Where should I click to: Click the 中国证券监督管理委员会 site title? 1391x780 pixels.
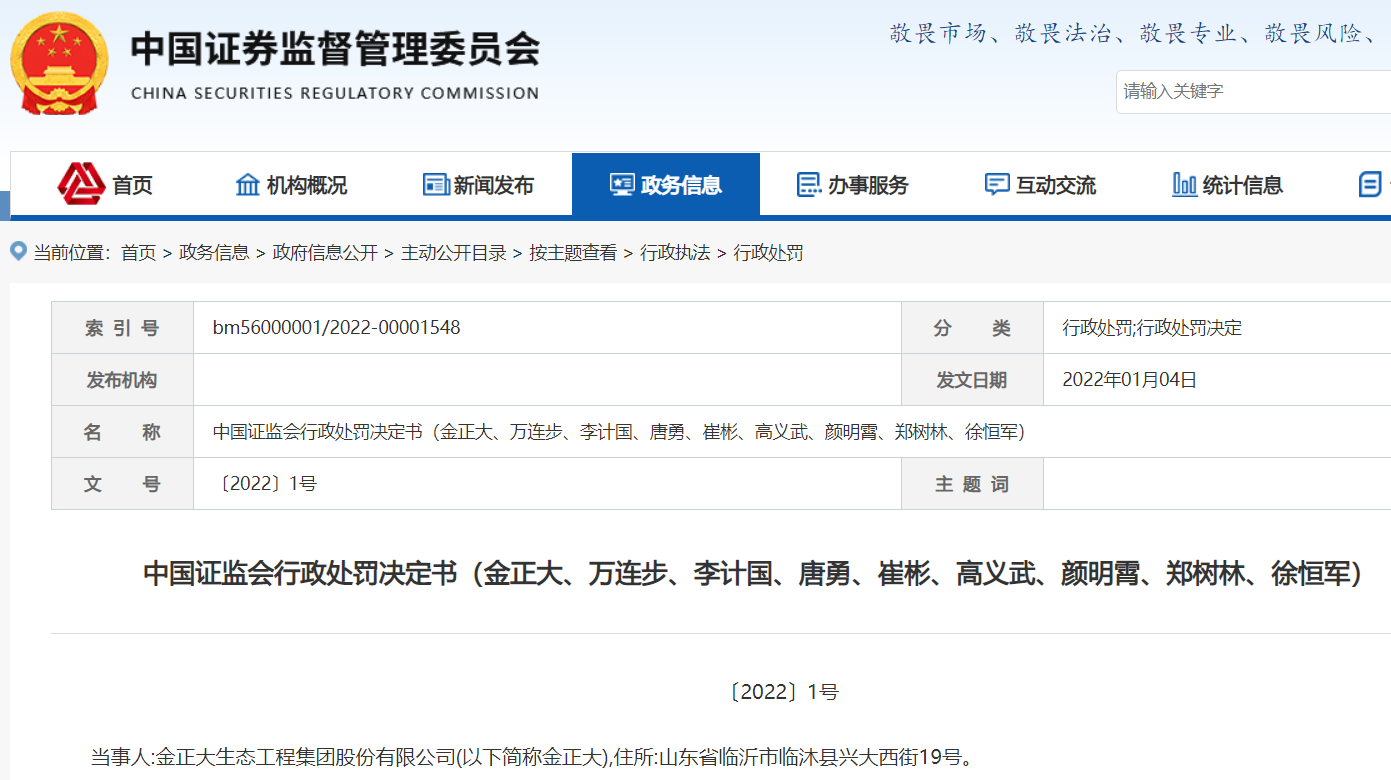(335, 48)
